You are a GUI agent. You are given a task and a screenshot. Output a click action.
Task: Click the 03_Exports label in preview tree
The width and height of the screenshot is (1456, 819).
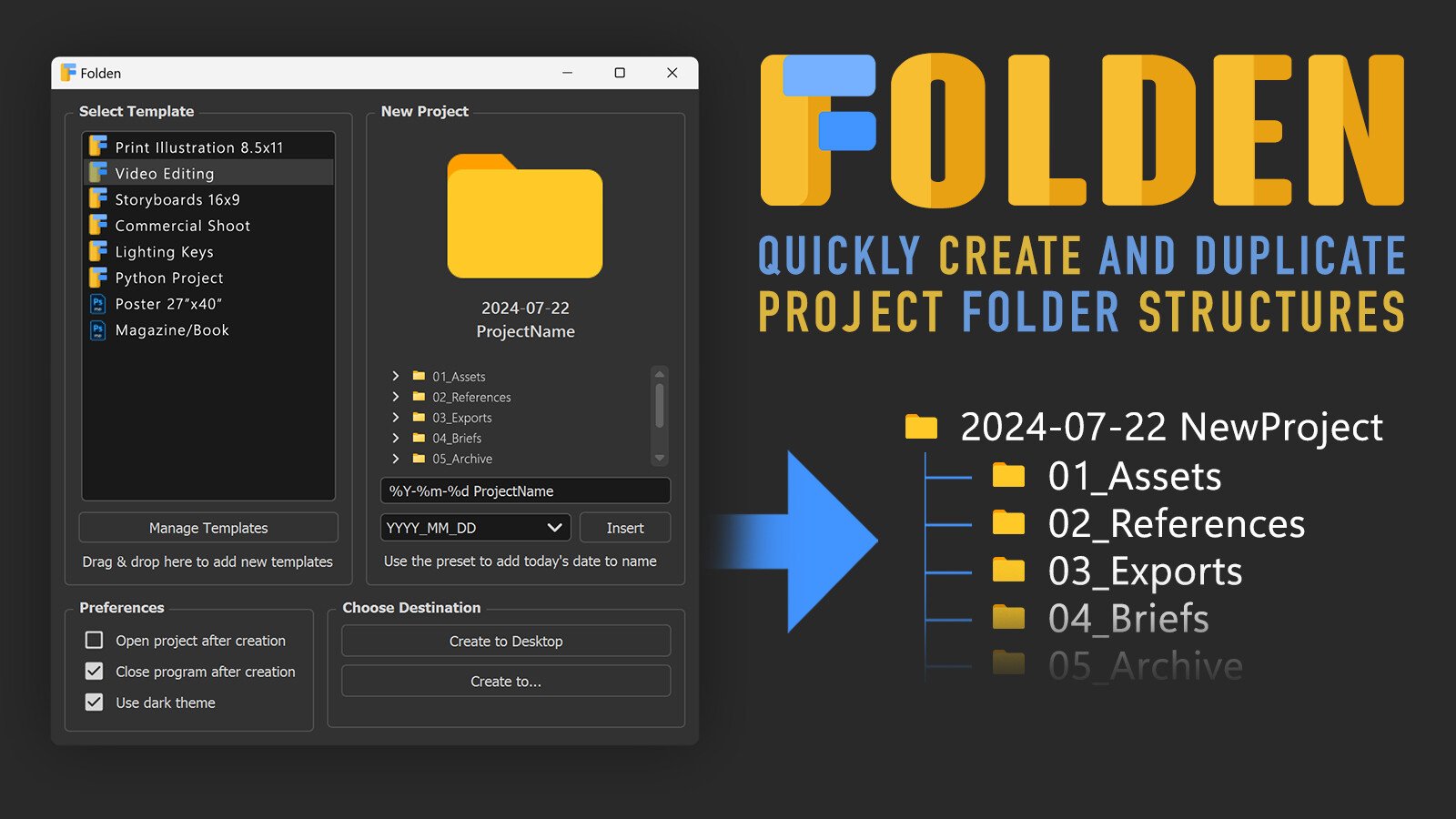click(462, 419)
